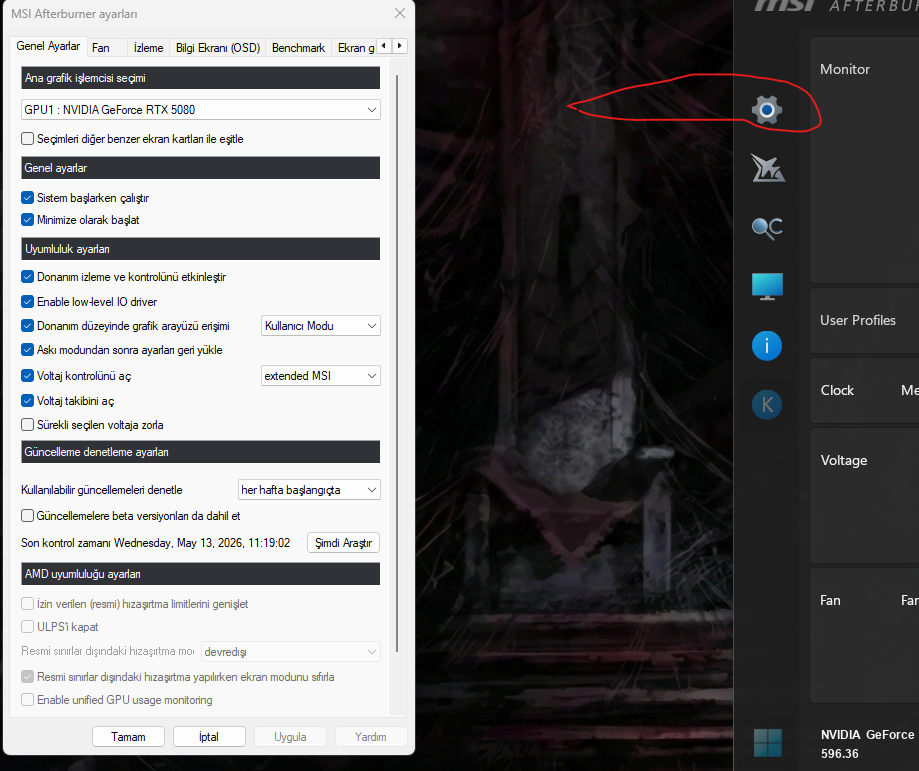Click 'Son kontrol zamanı' date text
The image size is (919, 771).
click(155, 543)
